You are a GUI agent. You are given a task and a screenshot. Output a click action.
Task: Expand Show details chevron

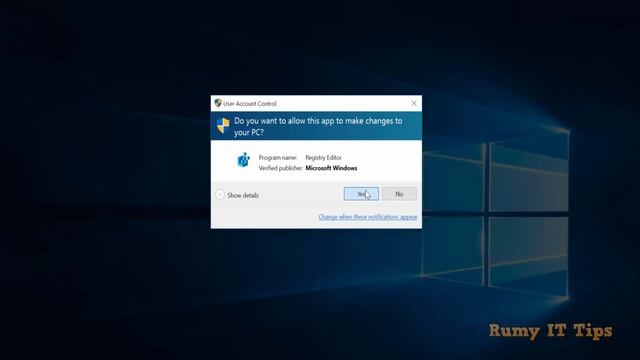coord(220,195)
